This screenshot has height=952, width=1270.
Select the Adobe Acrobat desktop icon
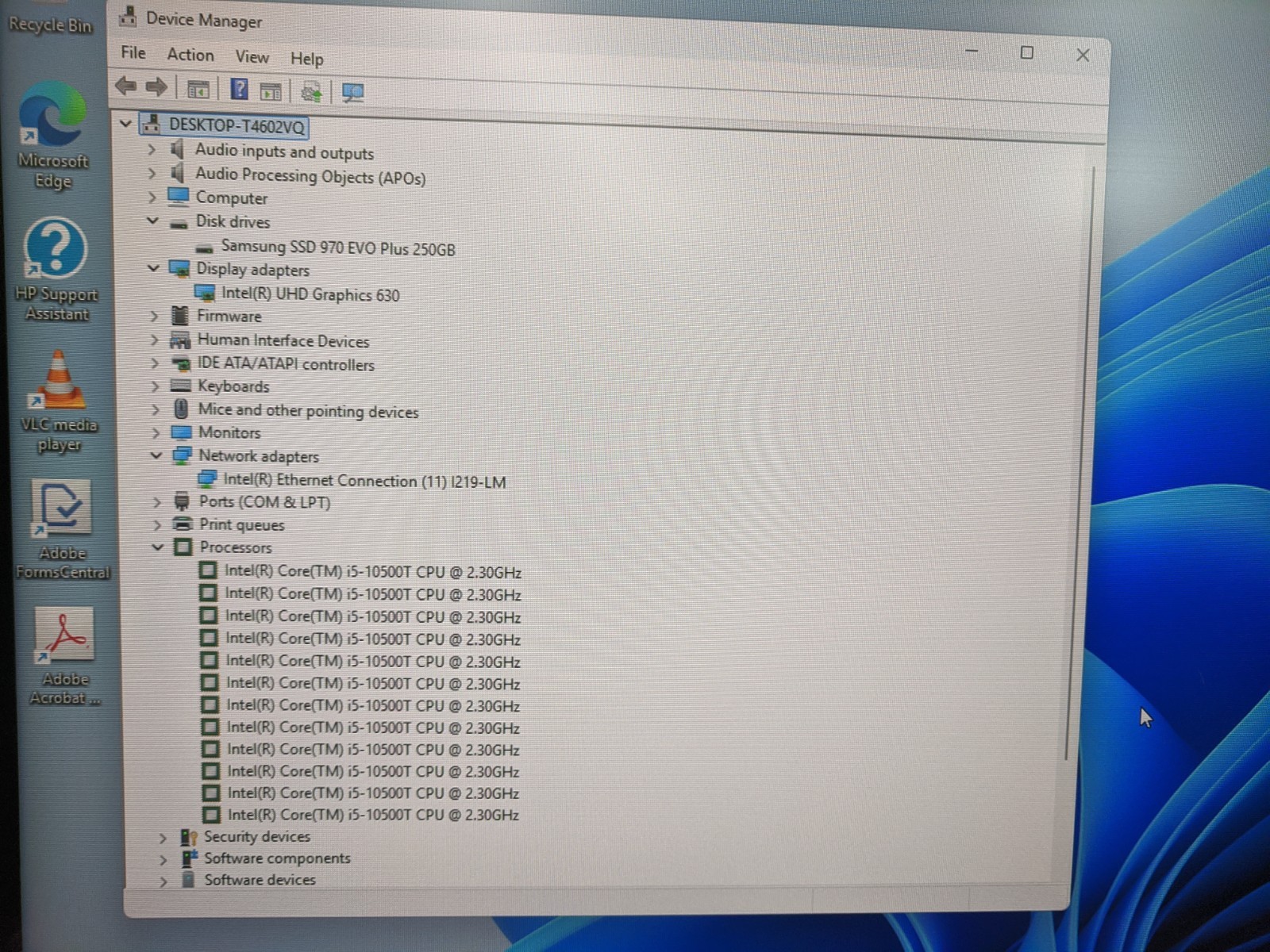(64, 656)
